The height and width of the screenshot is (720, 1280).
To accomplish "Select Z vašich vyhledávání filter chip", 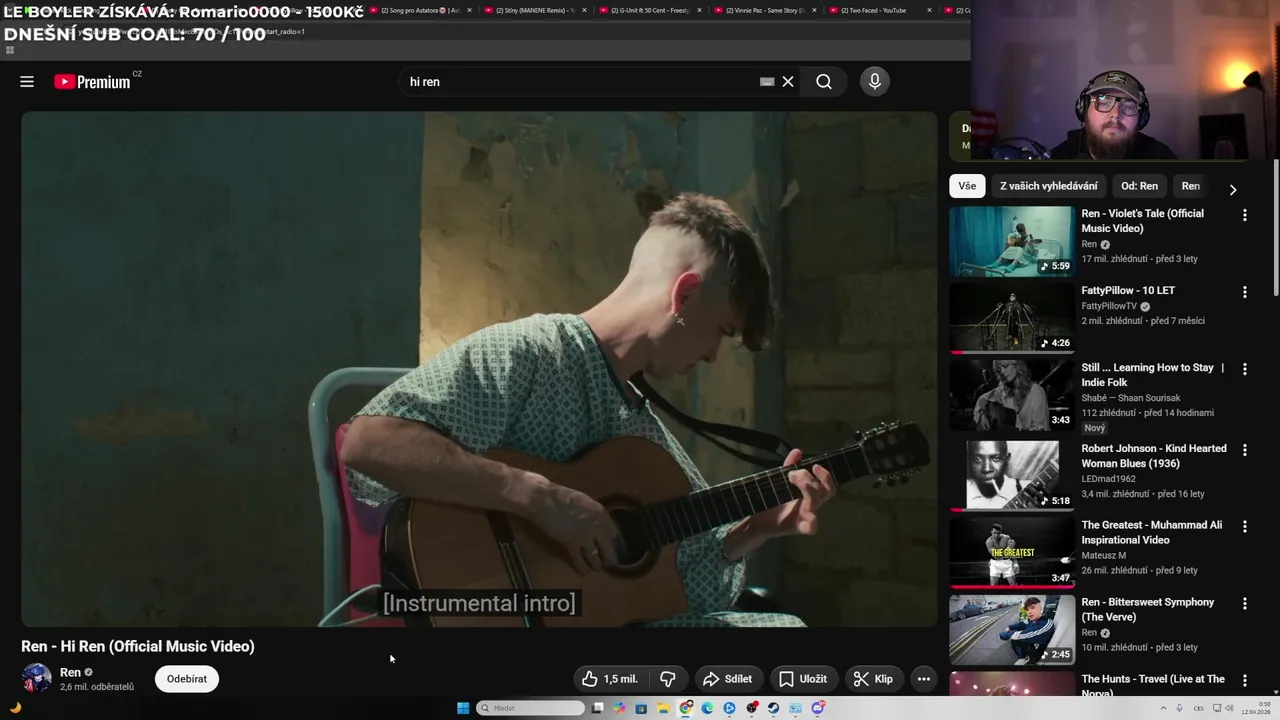I will tap(1049, 186).
